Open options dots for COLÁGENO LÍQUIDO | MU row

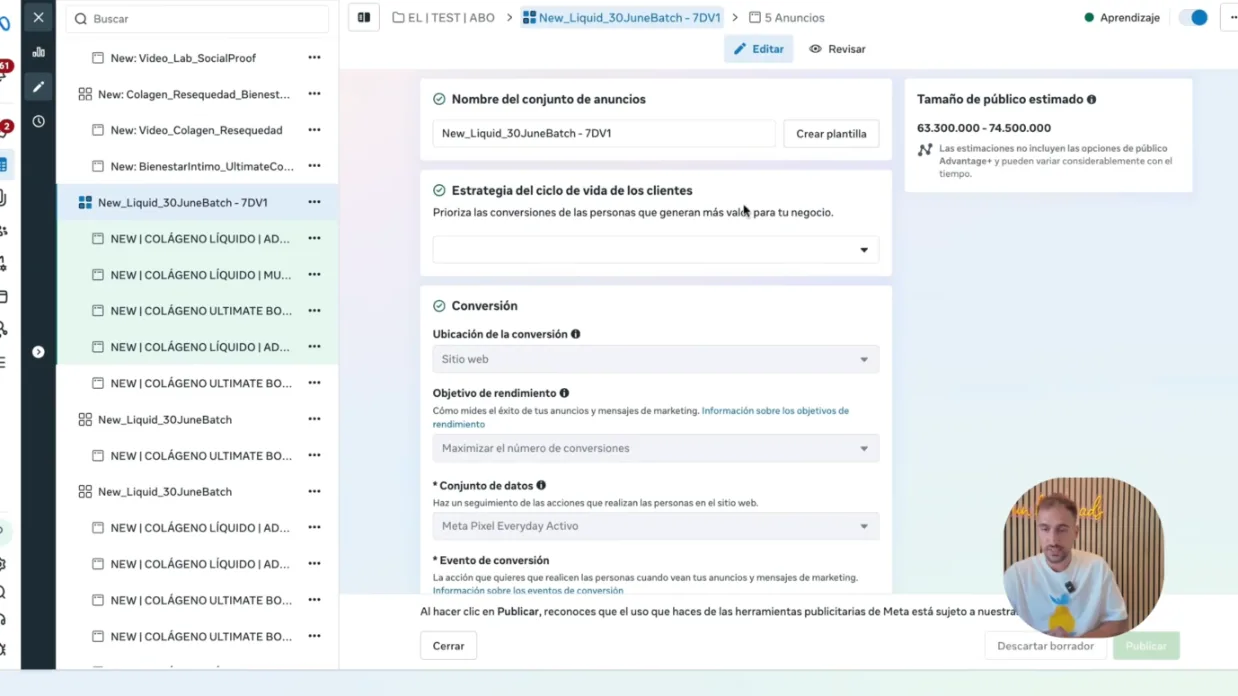click(314, 274)
